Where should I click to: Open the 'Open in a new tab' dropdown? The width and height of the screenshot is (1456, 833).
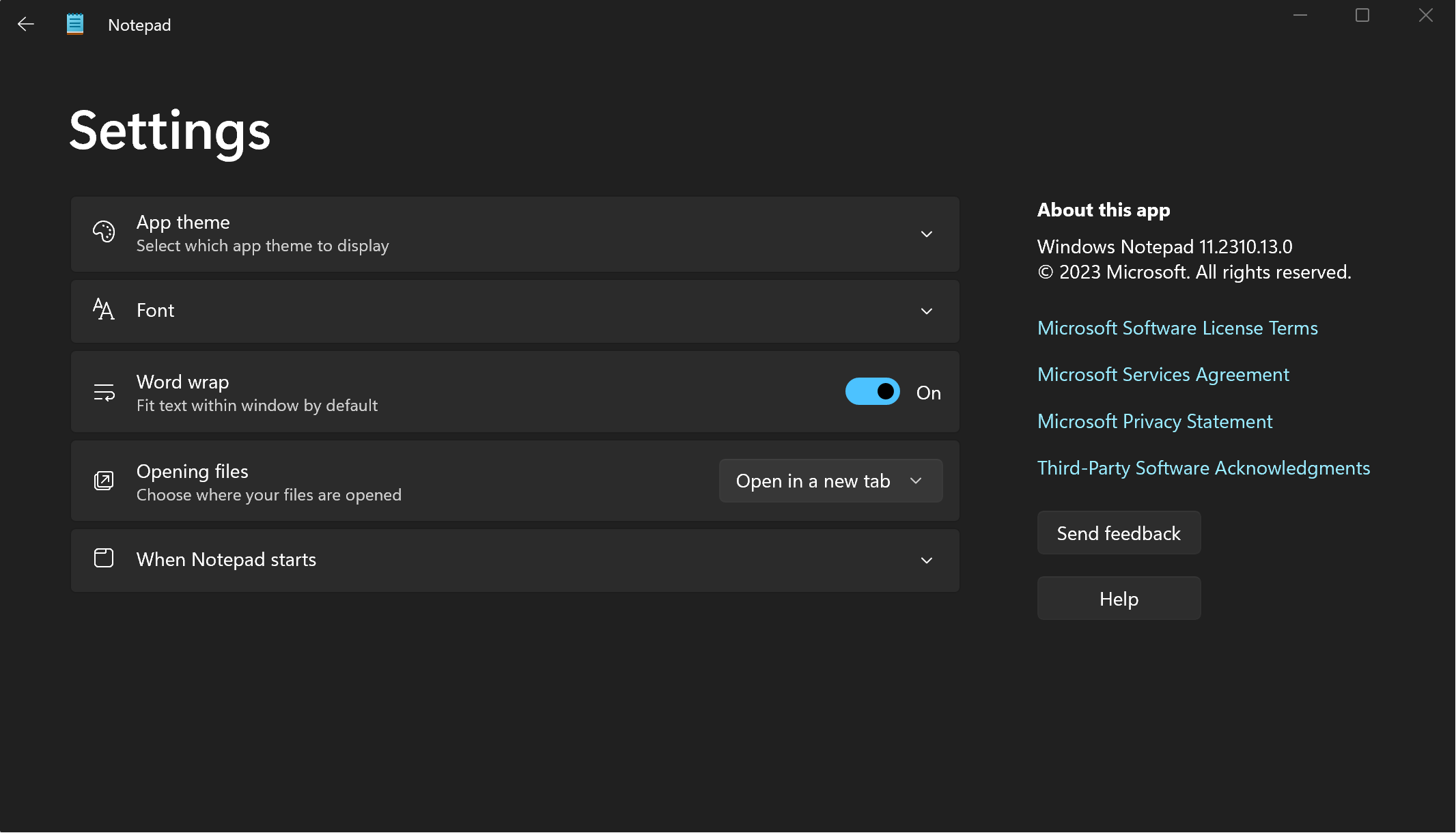tap(830, 481)
